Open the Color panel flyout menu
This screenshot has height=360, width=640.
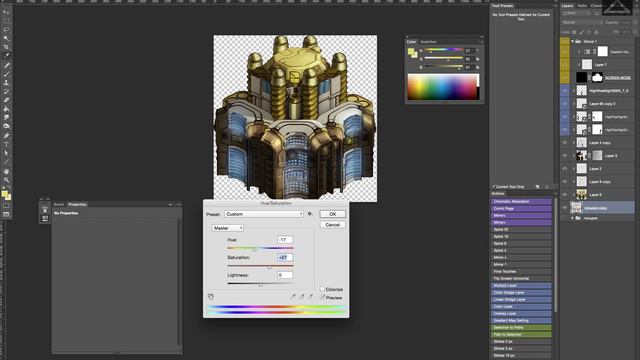[480, 42]
